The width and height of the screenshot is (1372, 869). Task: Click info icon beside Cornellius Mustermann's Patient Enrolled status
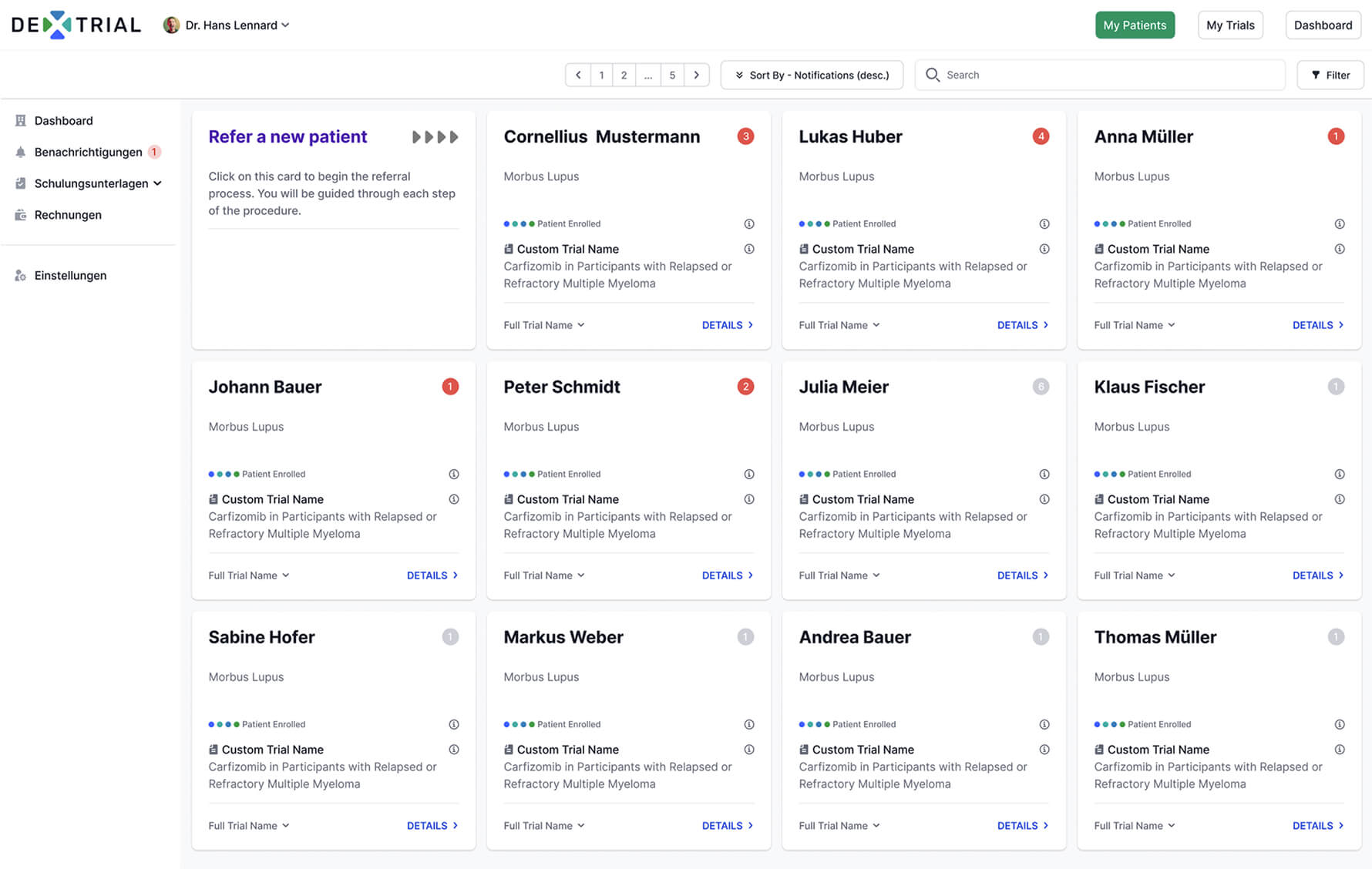(748, 224)
